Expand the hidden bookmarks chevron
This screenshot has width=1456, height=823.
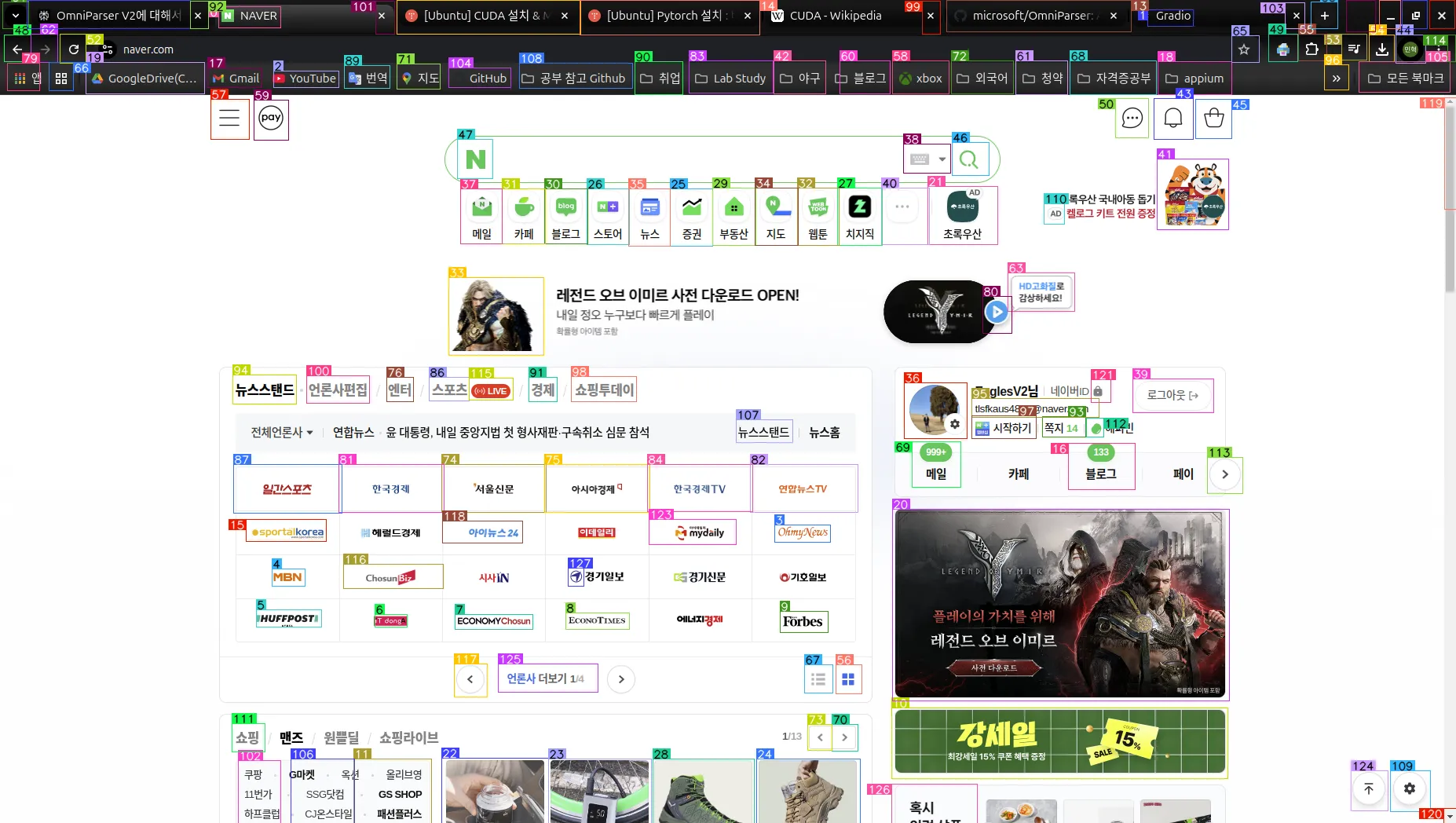point(1336,79)
